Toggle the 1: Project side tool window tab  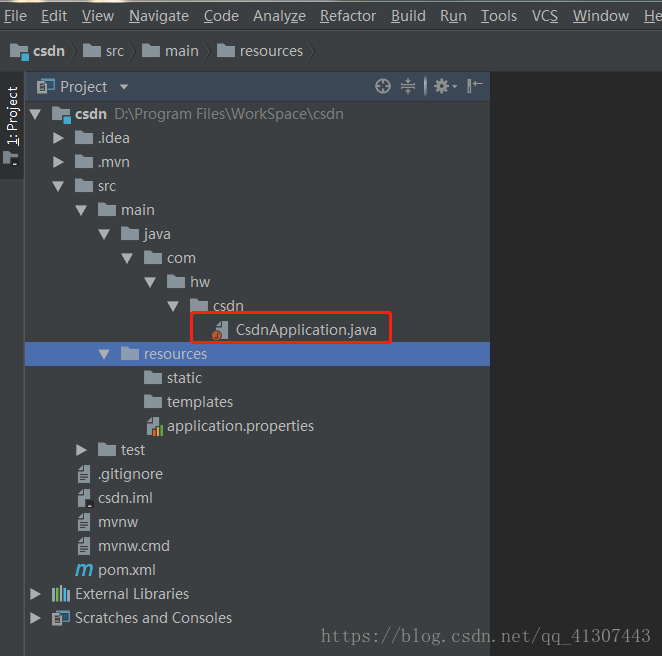(x=12, y=125)
